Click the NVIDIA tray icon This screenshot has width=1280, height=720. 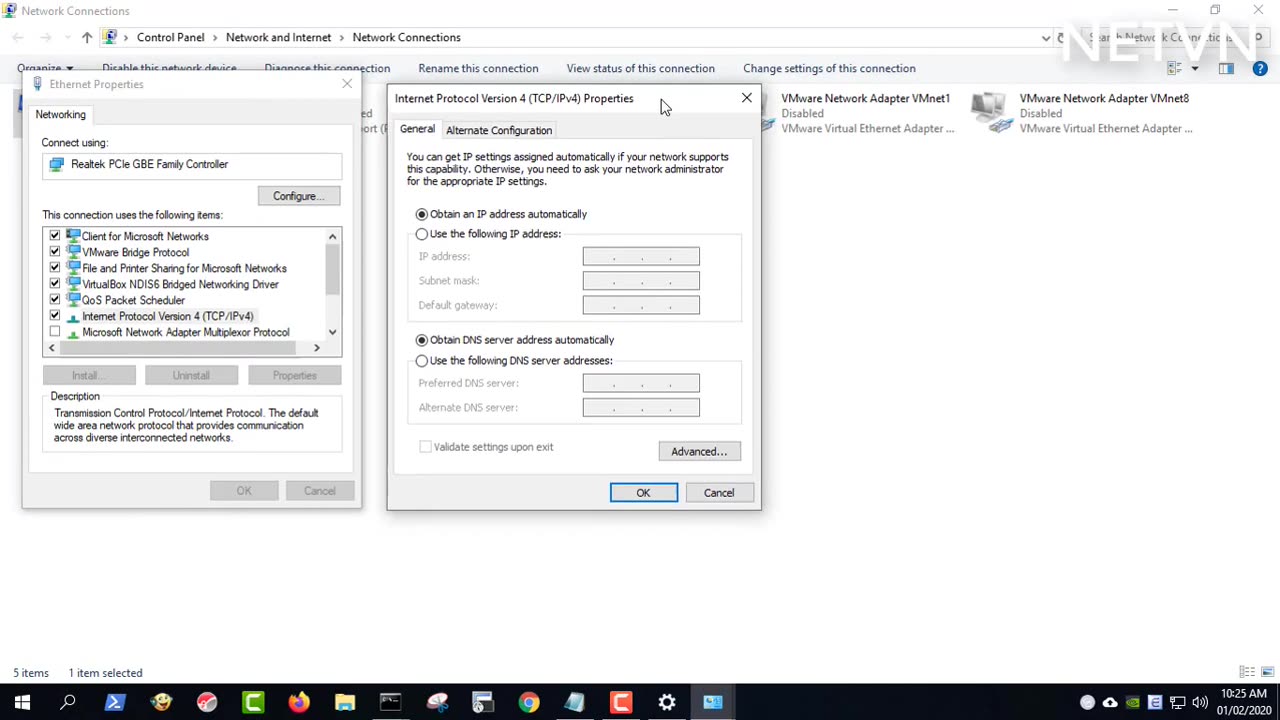coord(1133,702)
